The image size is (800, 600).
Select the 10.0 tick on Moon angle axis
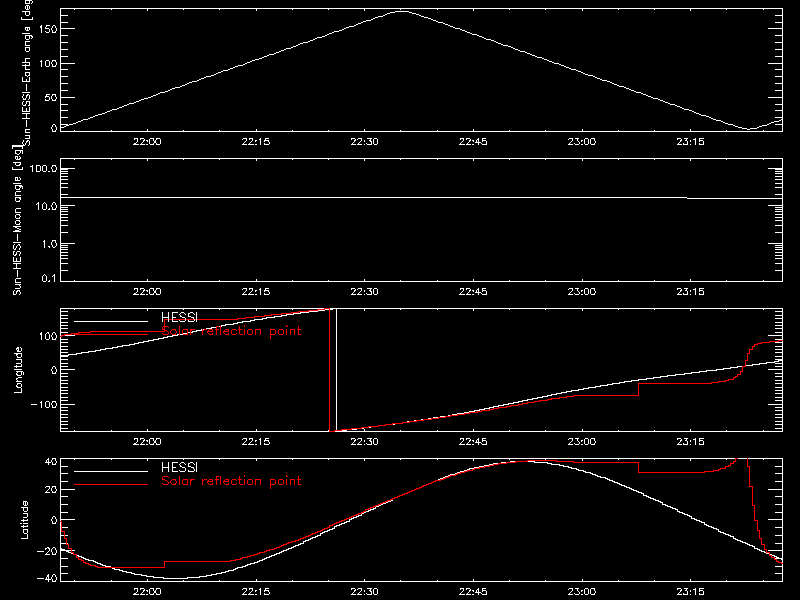pyautogui.click(x=46, y=207)
